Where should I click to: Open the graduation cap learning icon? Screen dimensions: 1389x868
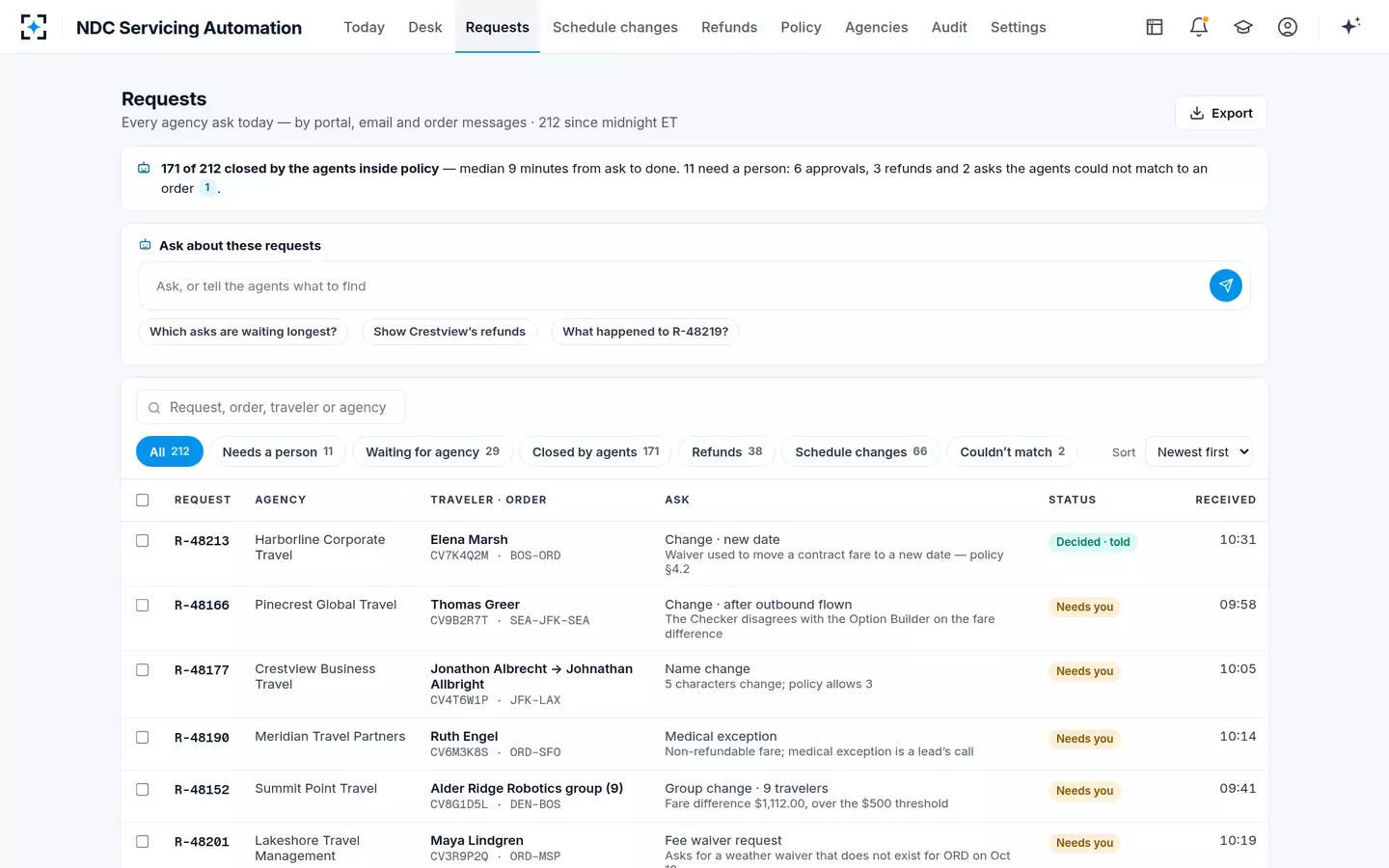tap(1243, 27)
